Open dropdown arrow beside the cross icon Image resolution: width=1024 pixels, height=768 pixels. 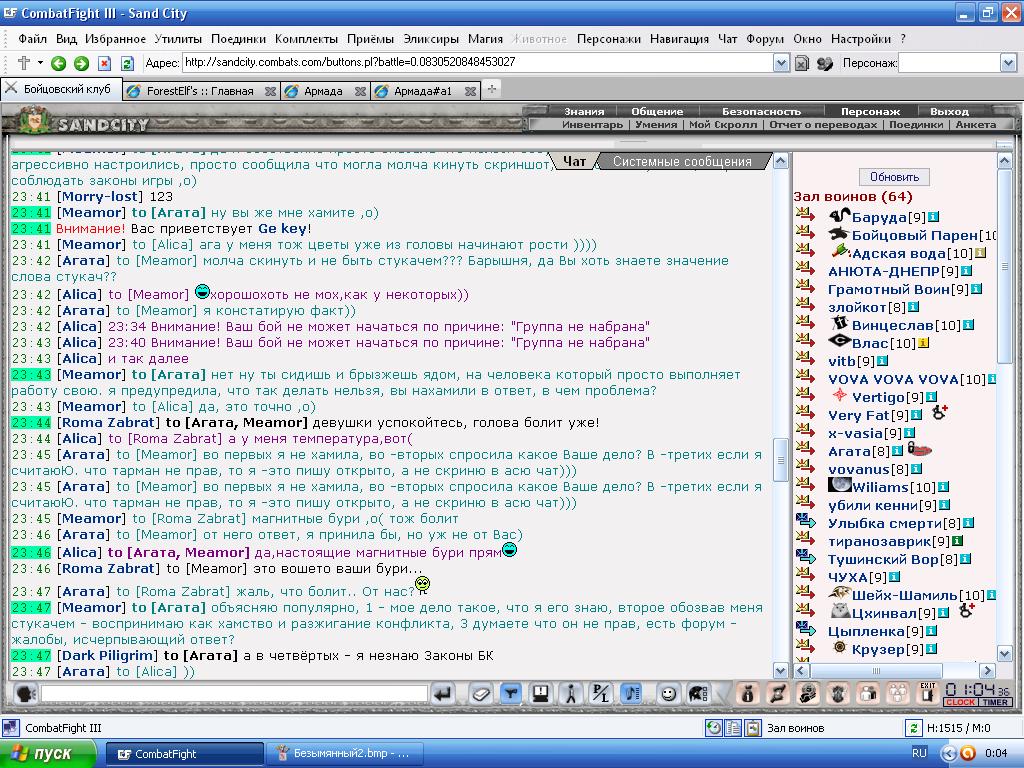tap(40, 63)
